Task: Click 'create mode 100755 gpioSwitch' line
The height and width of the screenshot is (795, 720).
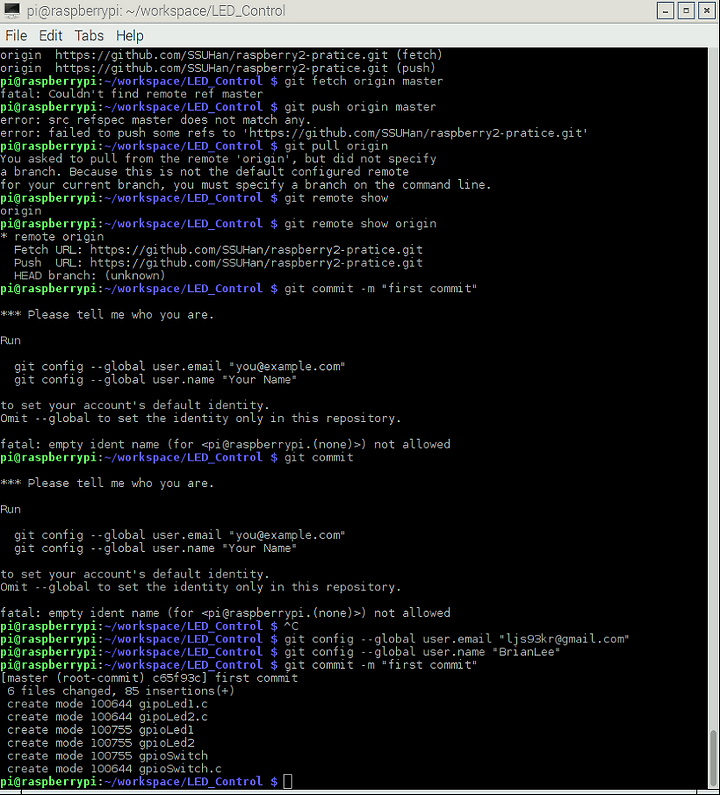Action: click(x=107, y=755)
